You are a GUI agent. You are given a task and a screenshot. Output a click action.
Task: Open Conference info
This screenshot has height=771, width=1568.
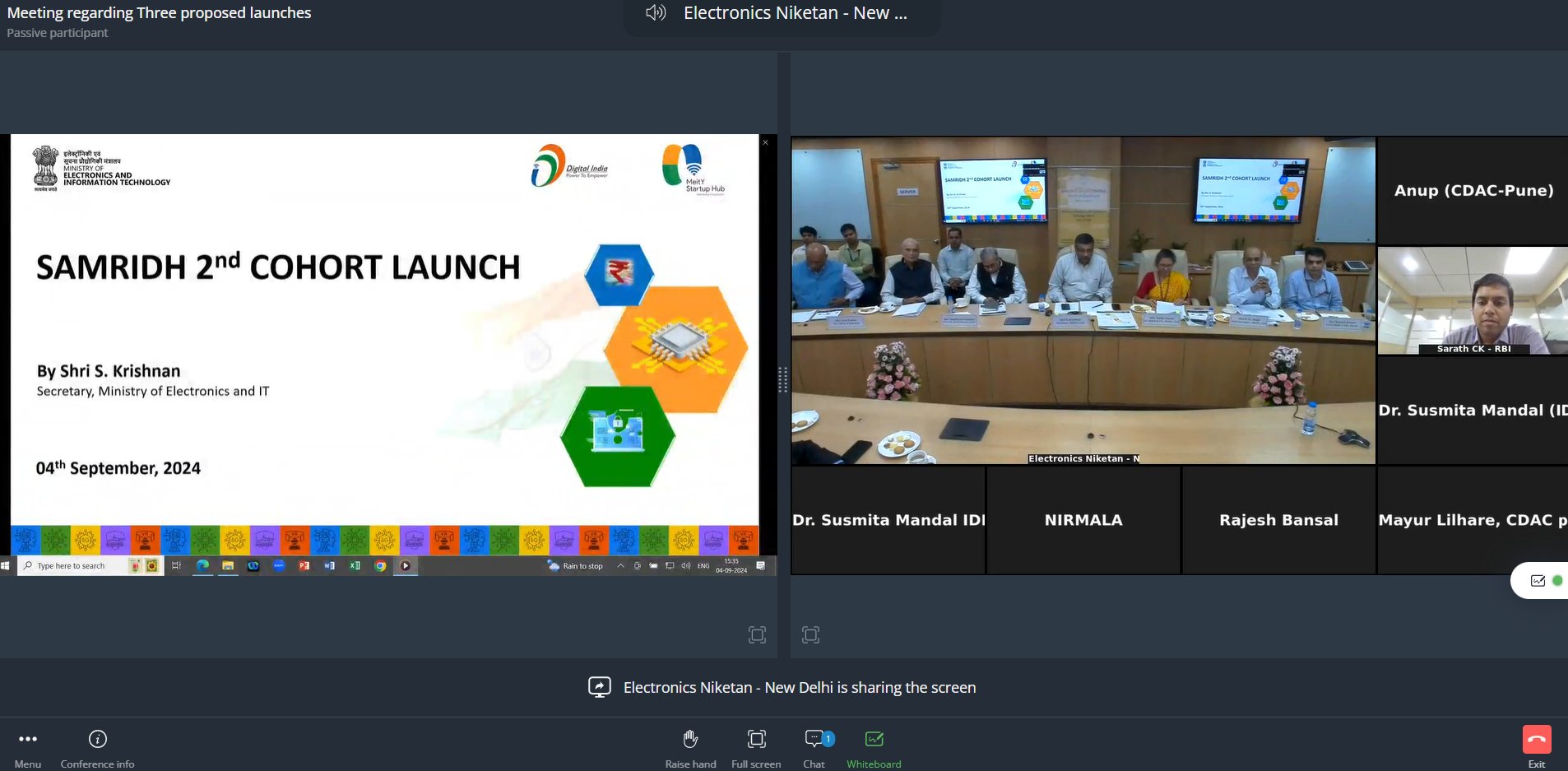[x=97, y=739]
